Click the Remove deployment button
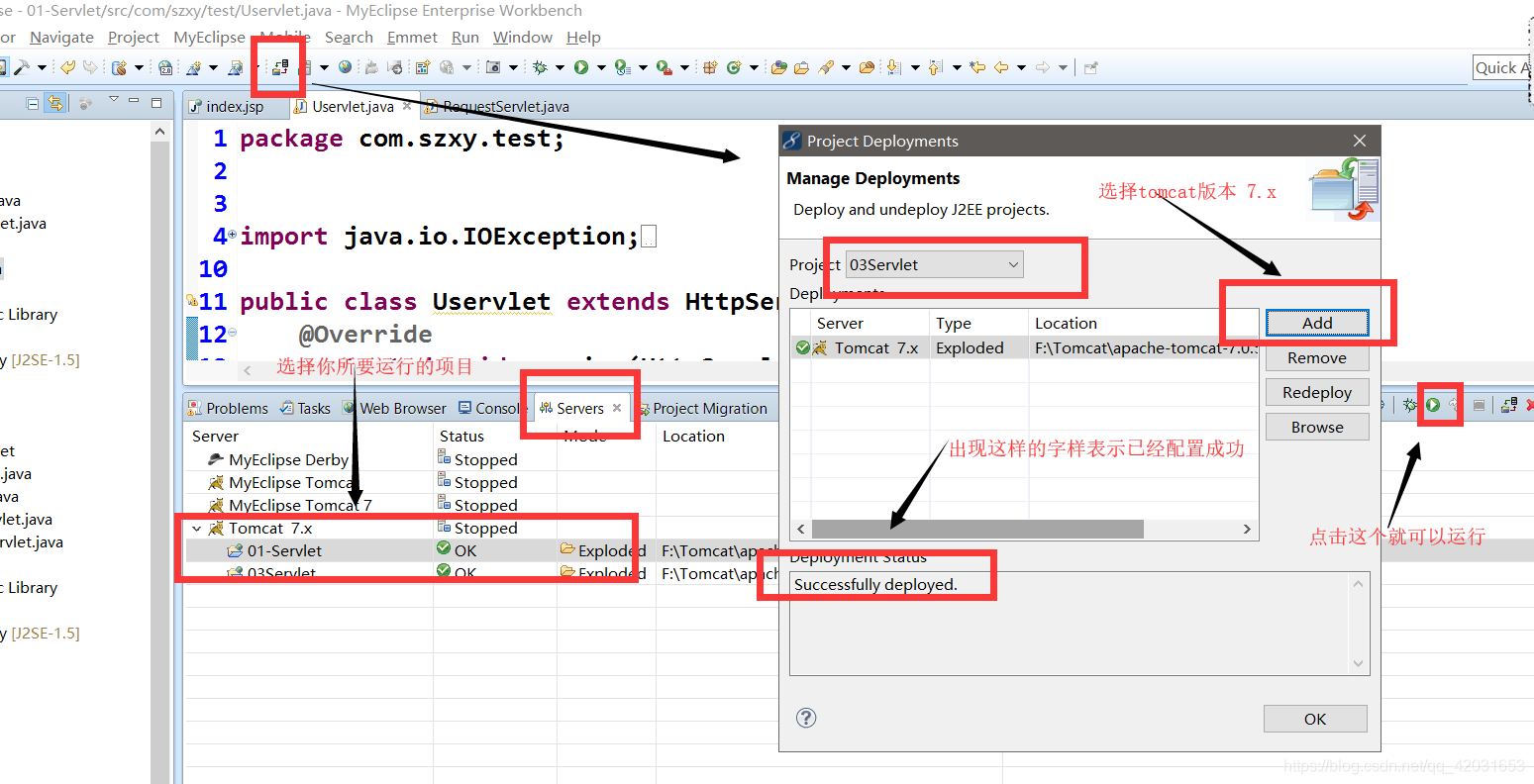1534x784 pixels. (1317, 357)
